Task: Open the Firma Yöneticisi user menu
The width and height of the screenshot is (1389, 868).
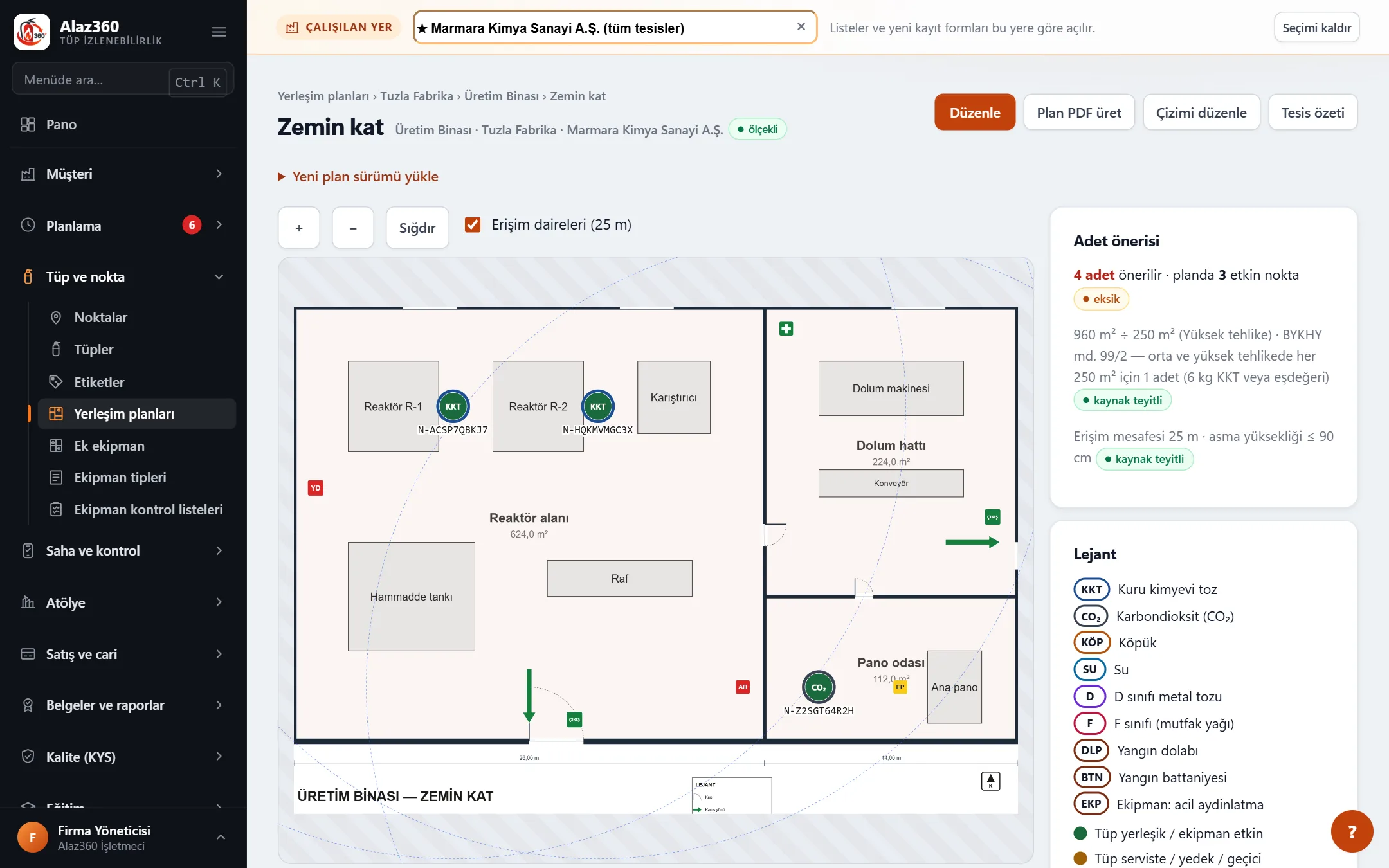Action: pos(123,838)
